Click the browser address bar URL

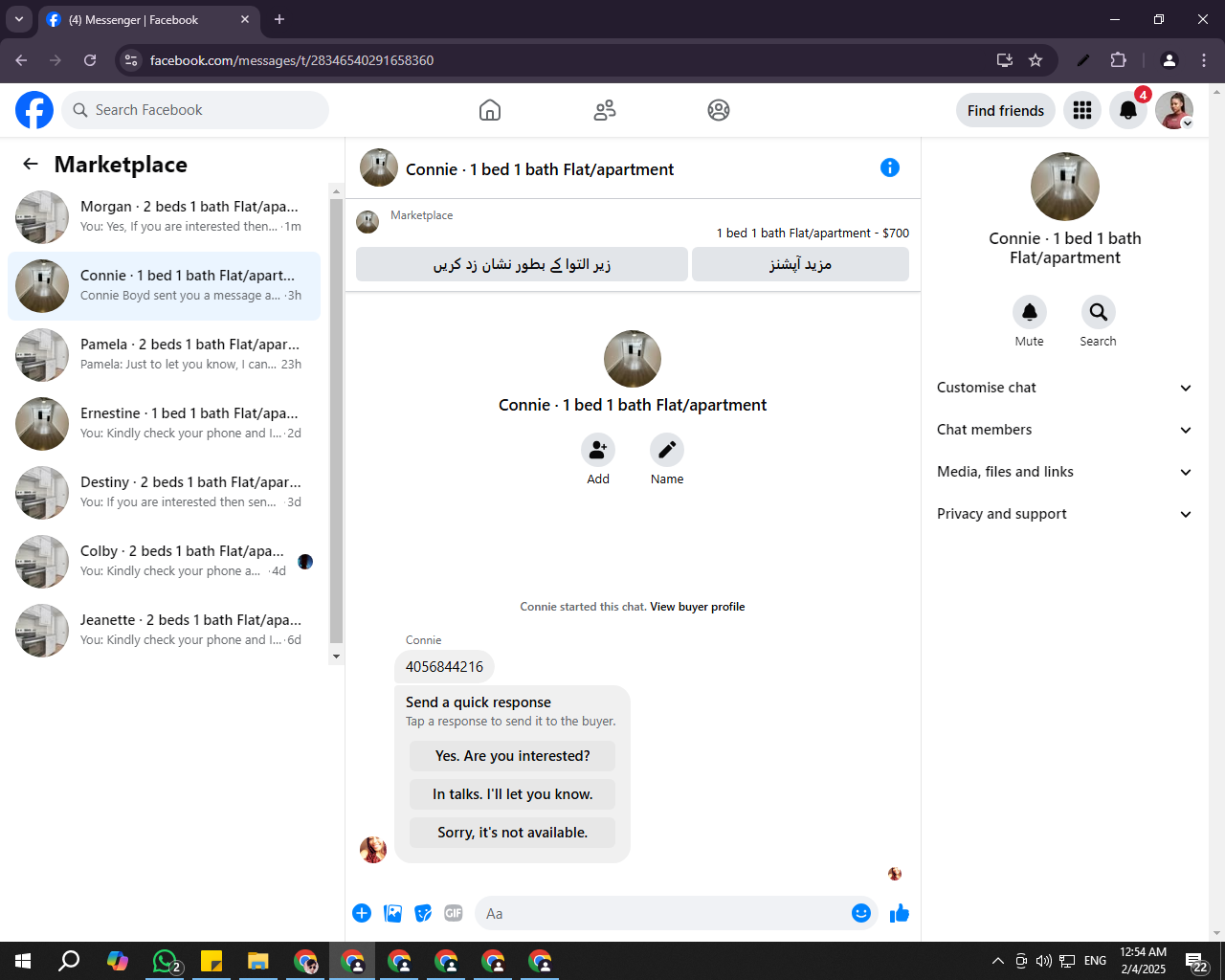pyautogui.click(x=292, y=60)
